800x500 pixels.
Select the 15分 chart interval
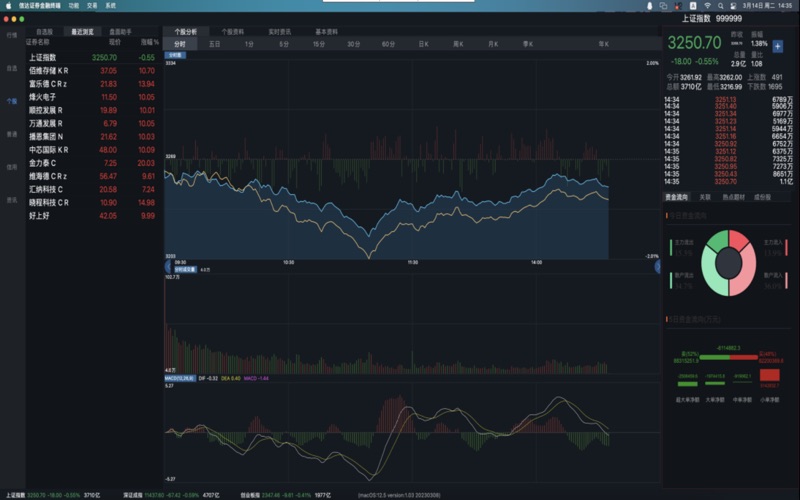click(318, 45)
